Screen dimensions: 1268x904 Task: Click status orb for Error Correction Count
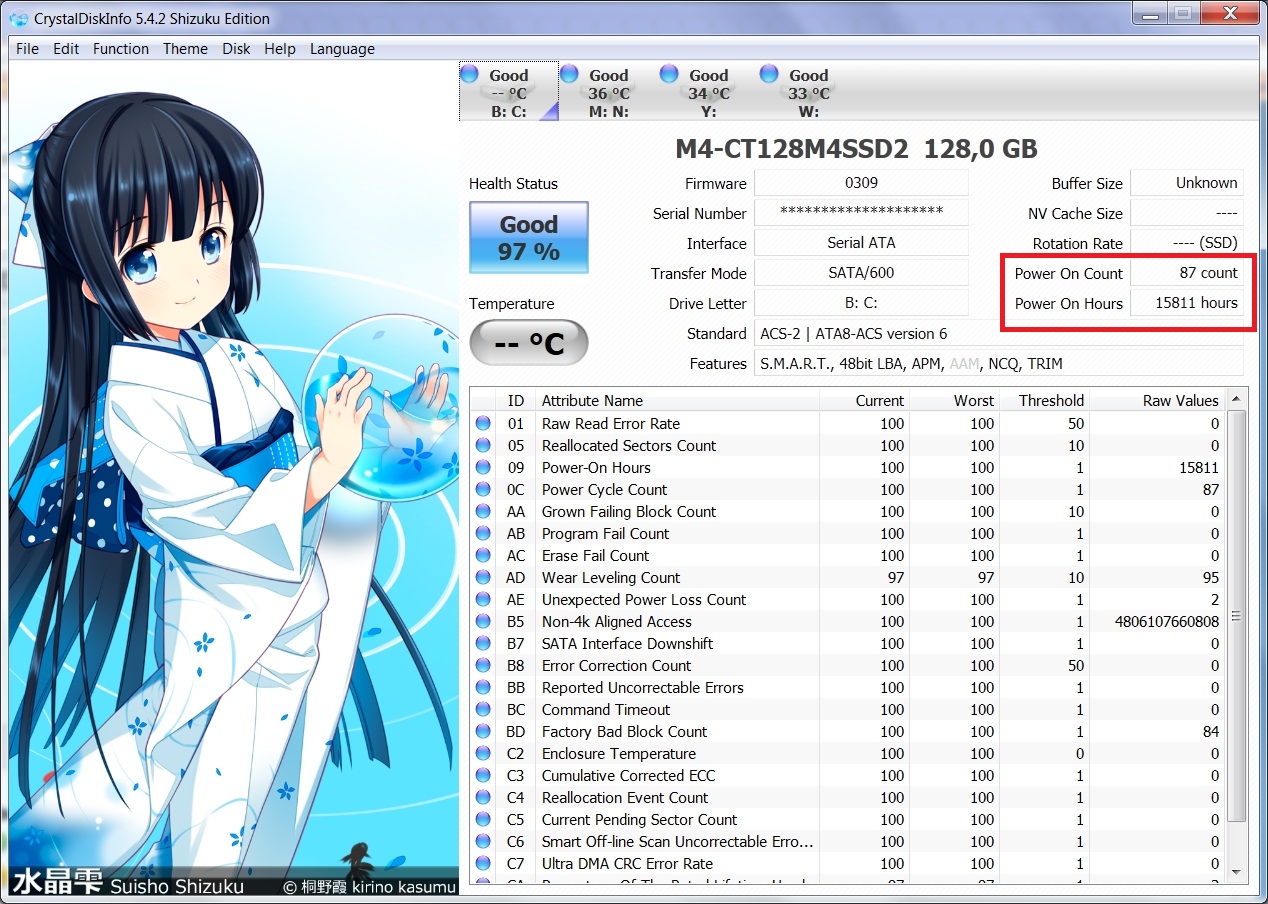pyautogui.click(x=483, y=665)
